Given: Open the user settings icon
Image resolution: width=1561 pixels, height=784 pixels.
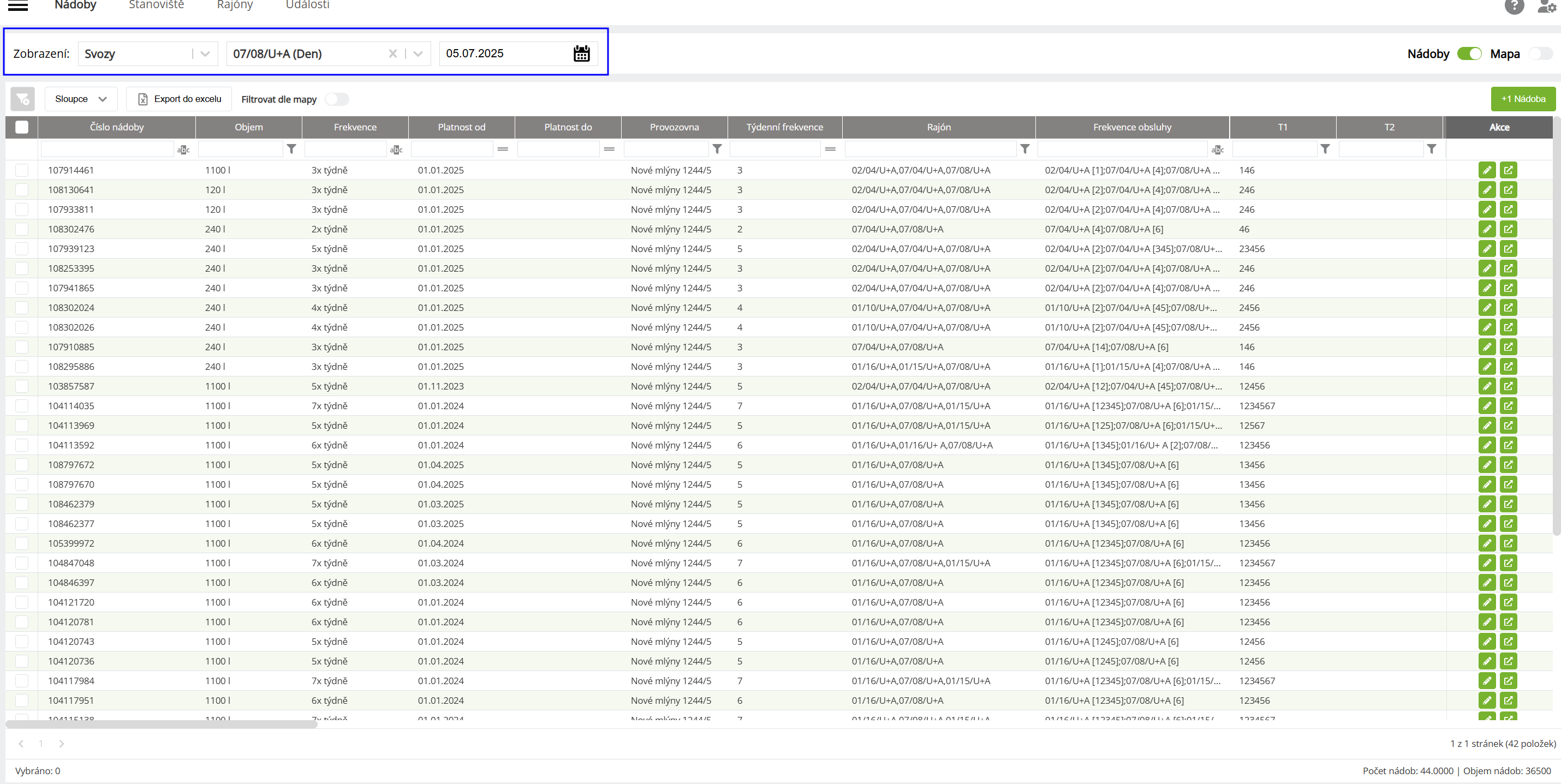Looking at the screenshot, I should [1546, 6].
